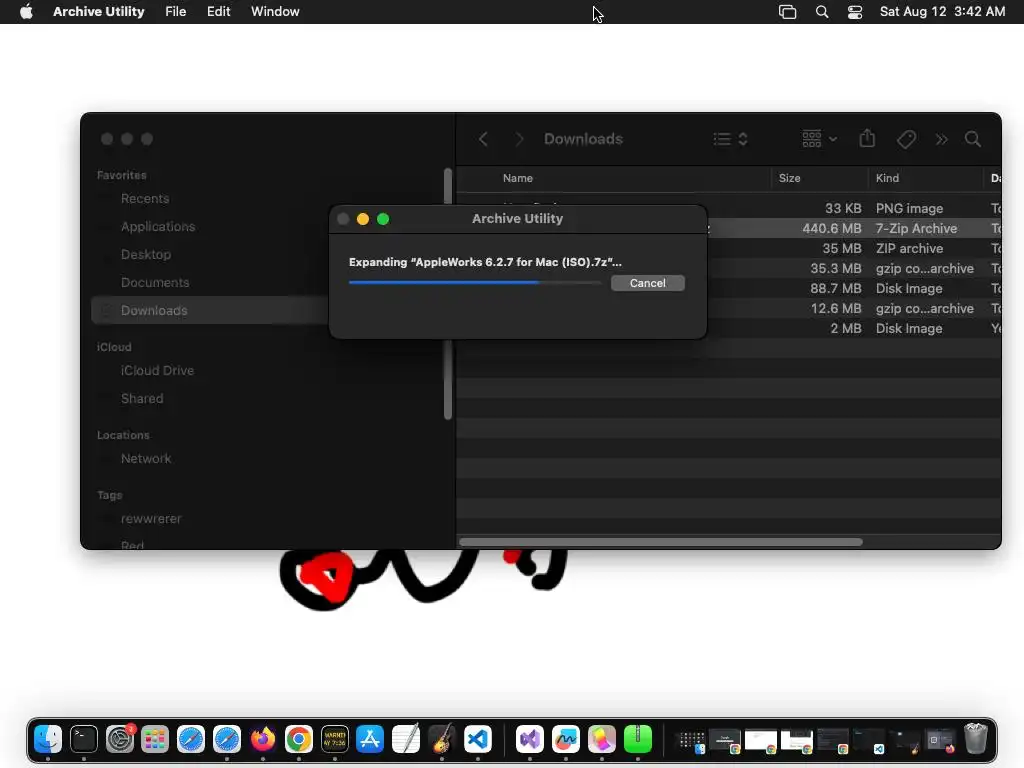Image resolution: width=1024 pixels, height=768 pixels.
Task: Open the Edit menu
Action: (218, 12)
